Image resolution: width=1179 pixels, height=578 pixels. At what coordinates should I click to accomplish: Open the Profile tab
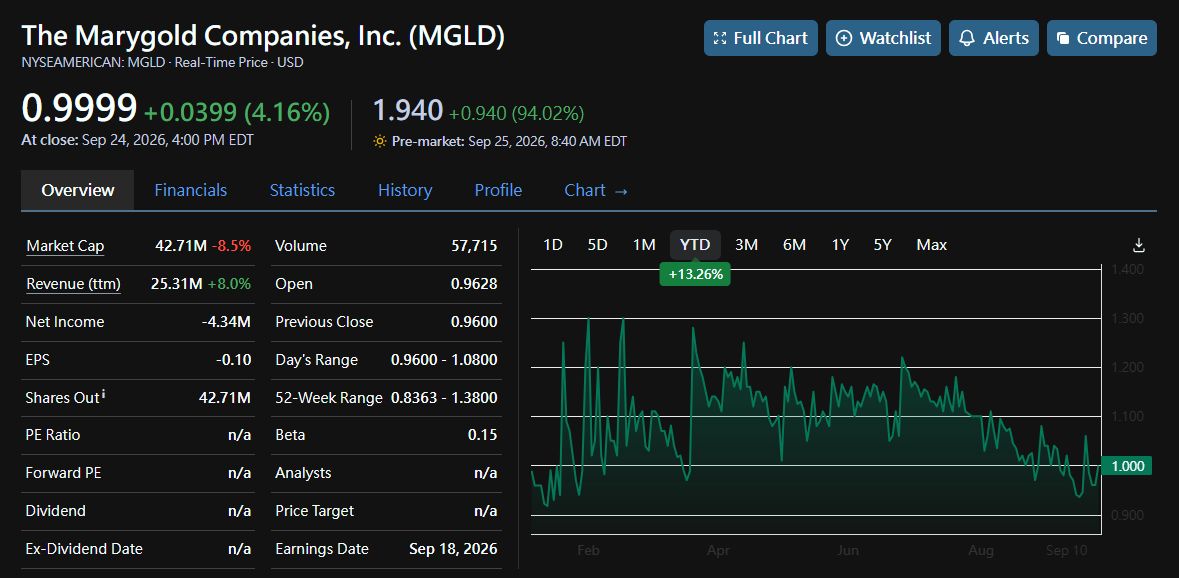point(498,190)
